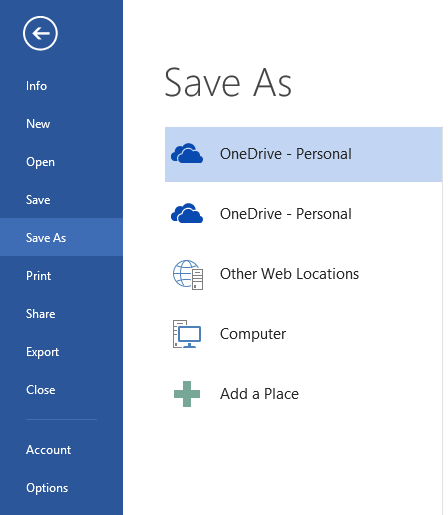Click the back arrow circle icon
Image resolution: width=448 pixels, height=515 pixels.
click(40, 33)
